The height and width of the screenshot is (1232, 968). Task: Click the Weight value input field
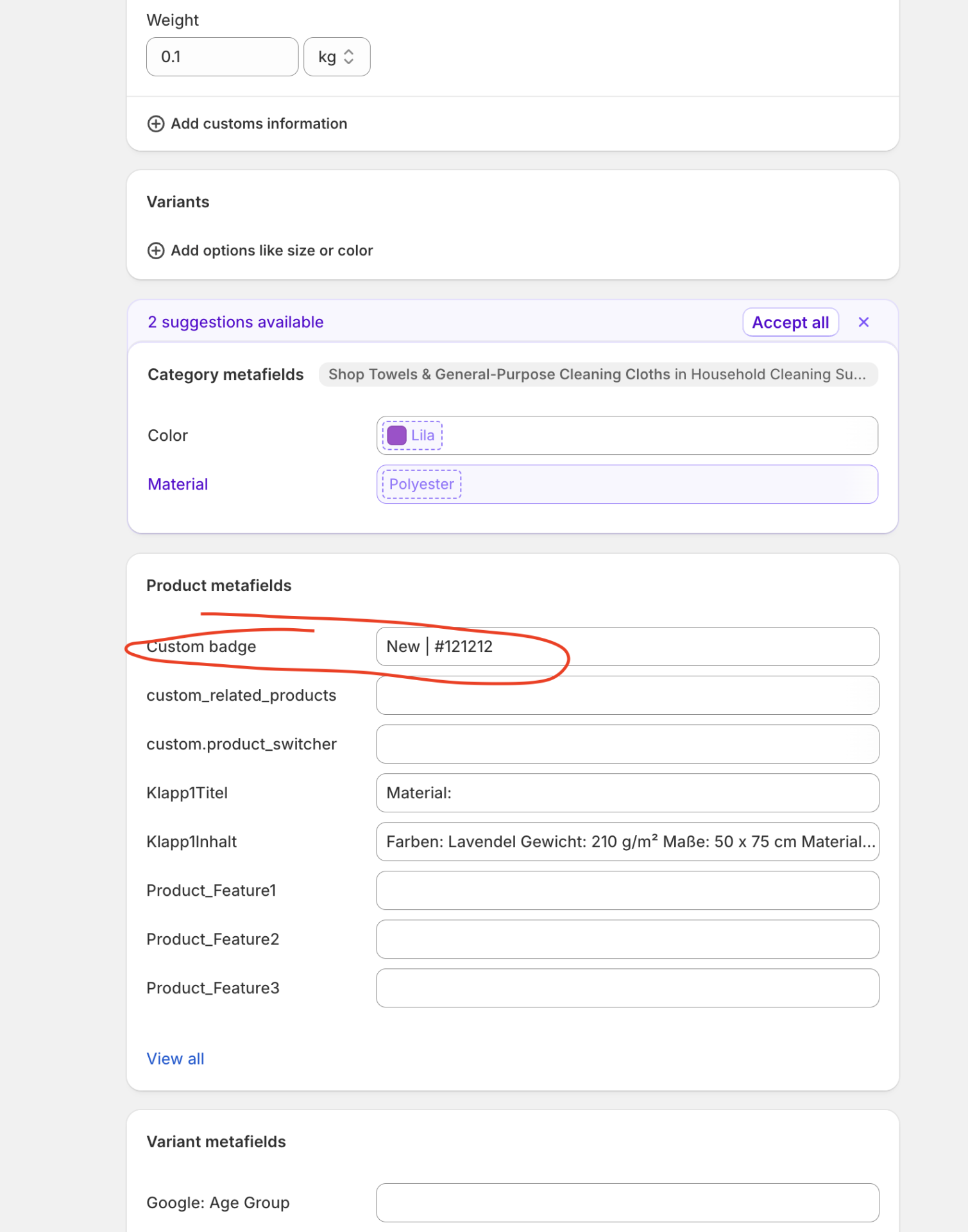[x=221, y=57]
